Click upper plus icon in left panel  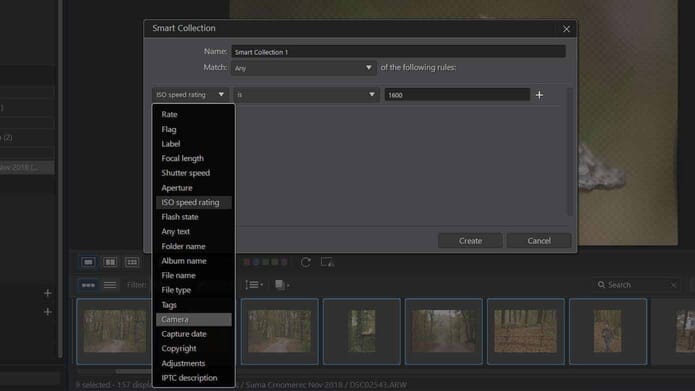[x=47, y=293]
